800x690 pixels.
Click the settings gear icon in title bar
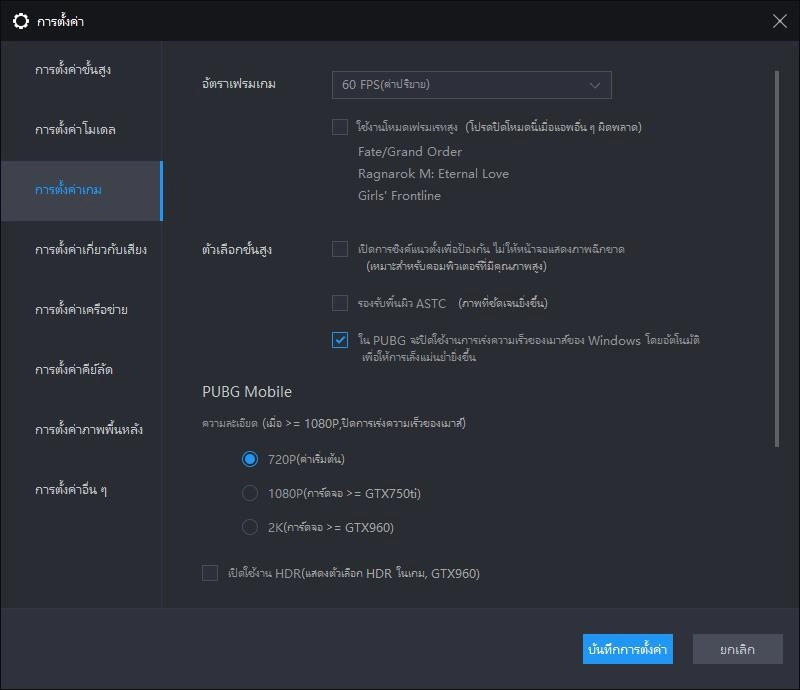20,20
